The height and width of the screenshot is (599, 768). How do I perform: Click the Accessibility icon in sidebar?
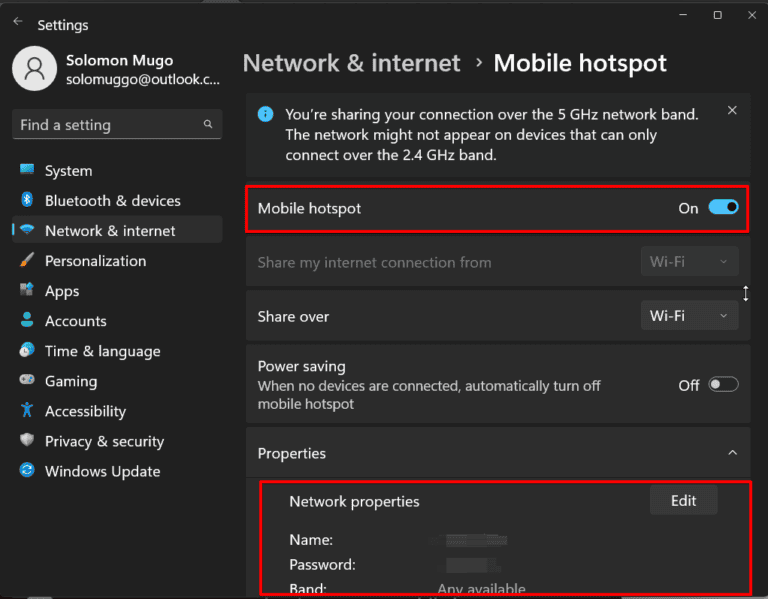(27, 410)
